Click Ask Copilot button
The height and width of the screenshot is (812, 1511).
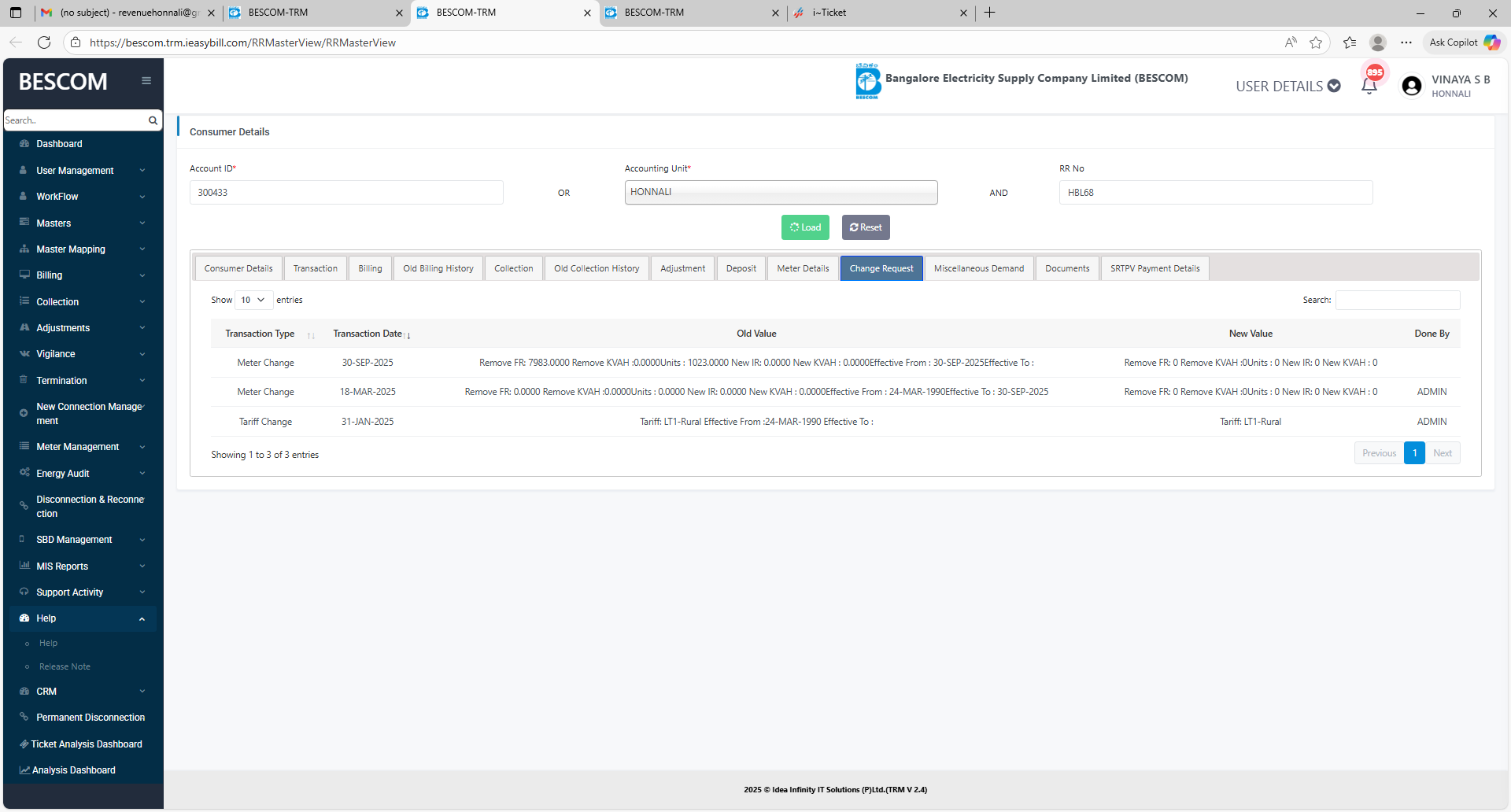click(x=1464, y=42)
